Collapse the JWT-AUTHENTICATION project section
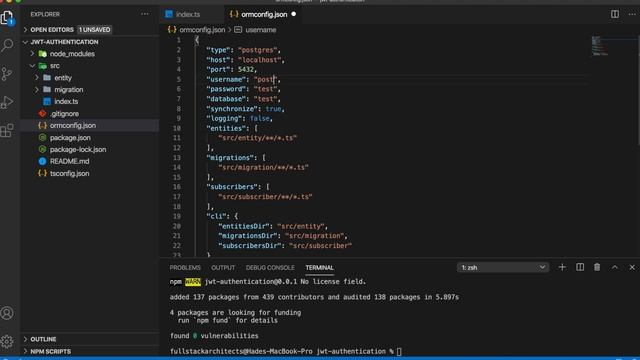The width and height of the screenshot is (640, 360). point(26,42)
